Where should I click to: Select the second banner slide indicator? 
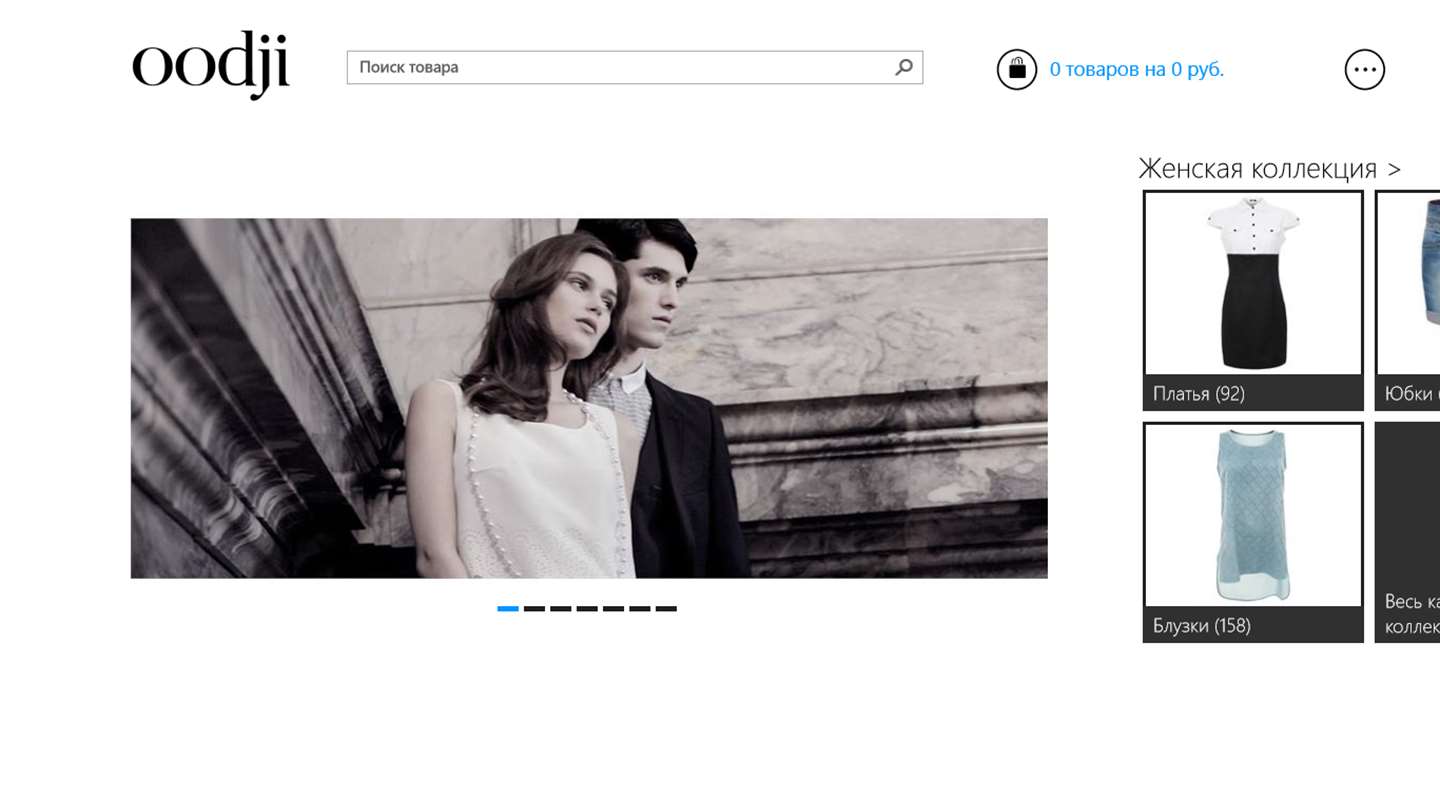coord(534,608)
